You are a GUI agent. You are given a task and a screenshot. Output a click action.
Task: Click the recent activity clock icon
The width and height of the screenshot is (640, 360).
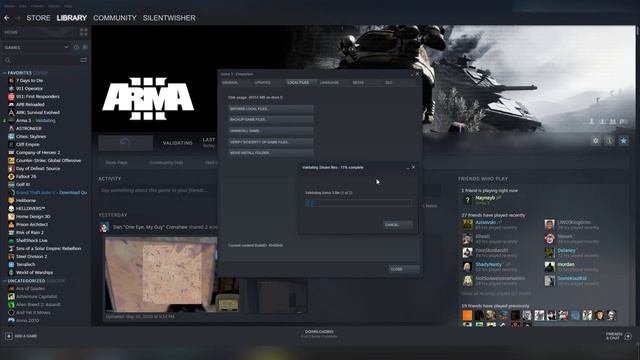coord(76,47)
